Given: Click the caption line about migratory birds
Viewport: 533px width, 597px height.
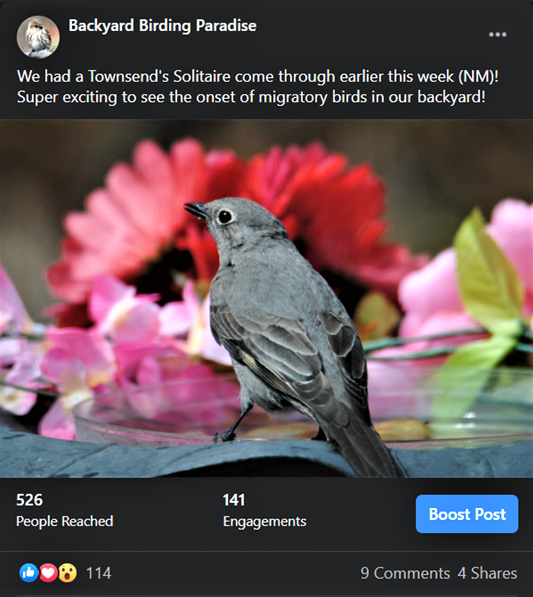Looking at the screenshot, I should point(251,97).
